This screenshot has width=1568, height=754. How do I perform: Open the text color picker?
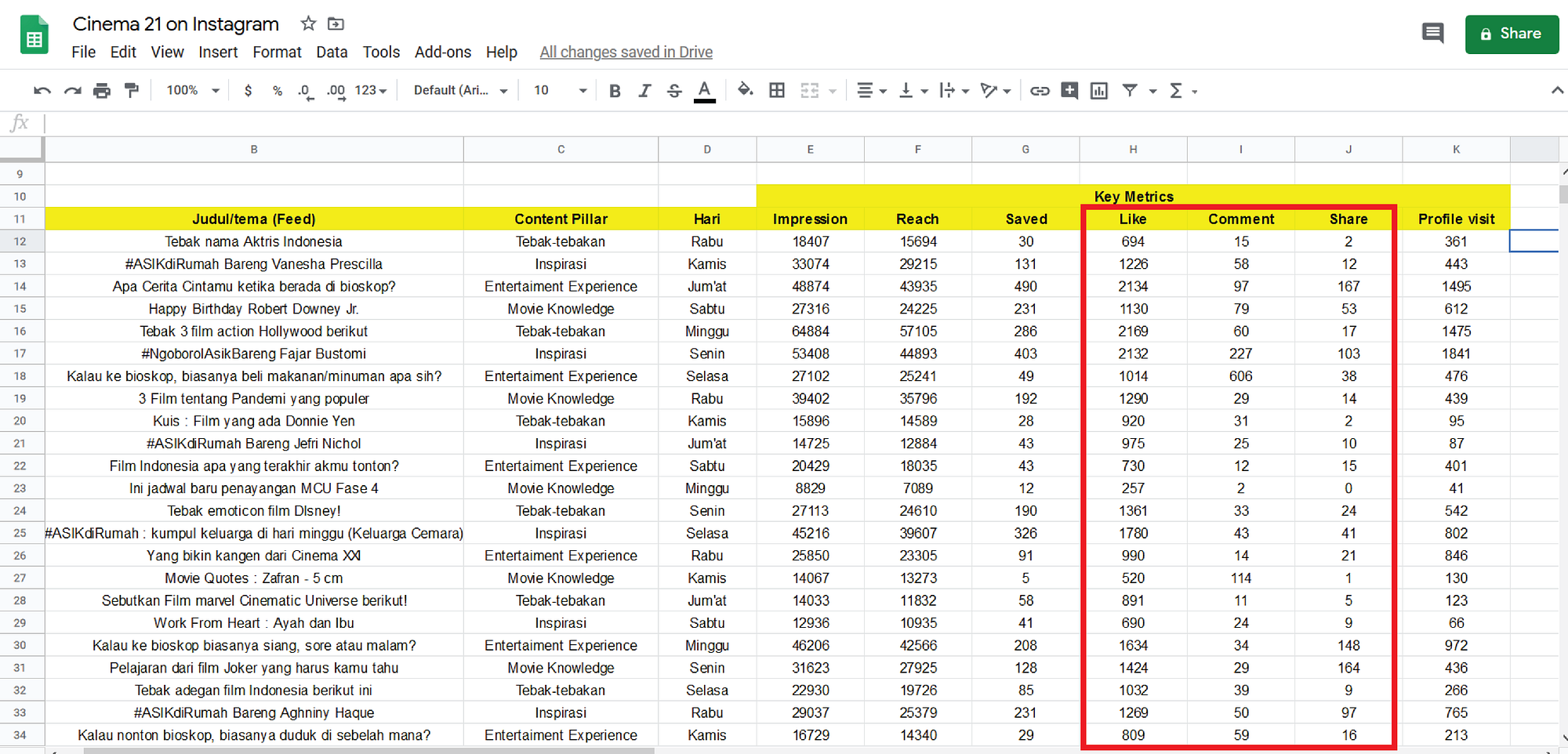705,91
